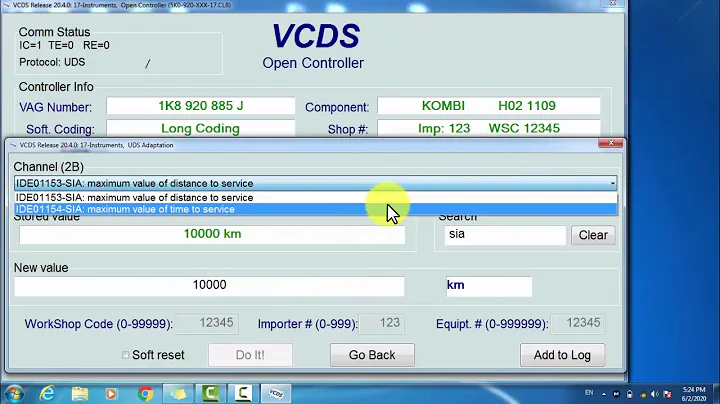
Task: Expand the Channel dropdown arrow
Action: pyautogui.click(x=613, y=183)
